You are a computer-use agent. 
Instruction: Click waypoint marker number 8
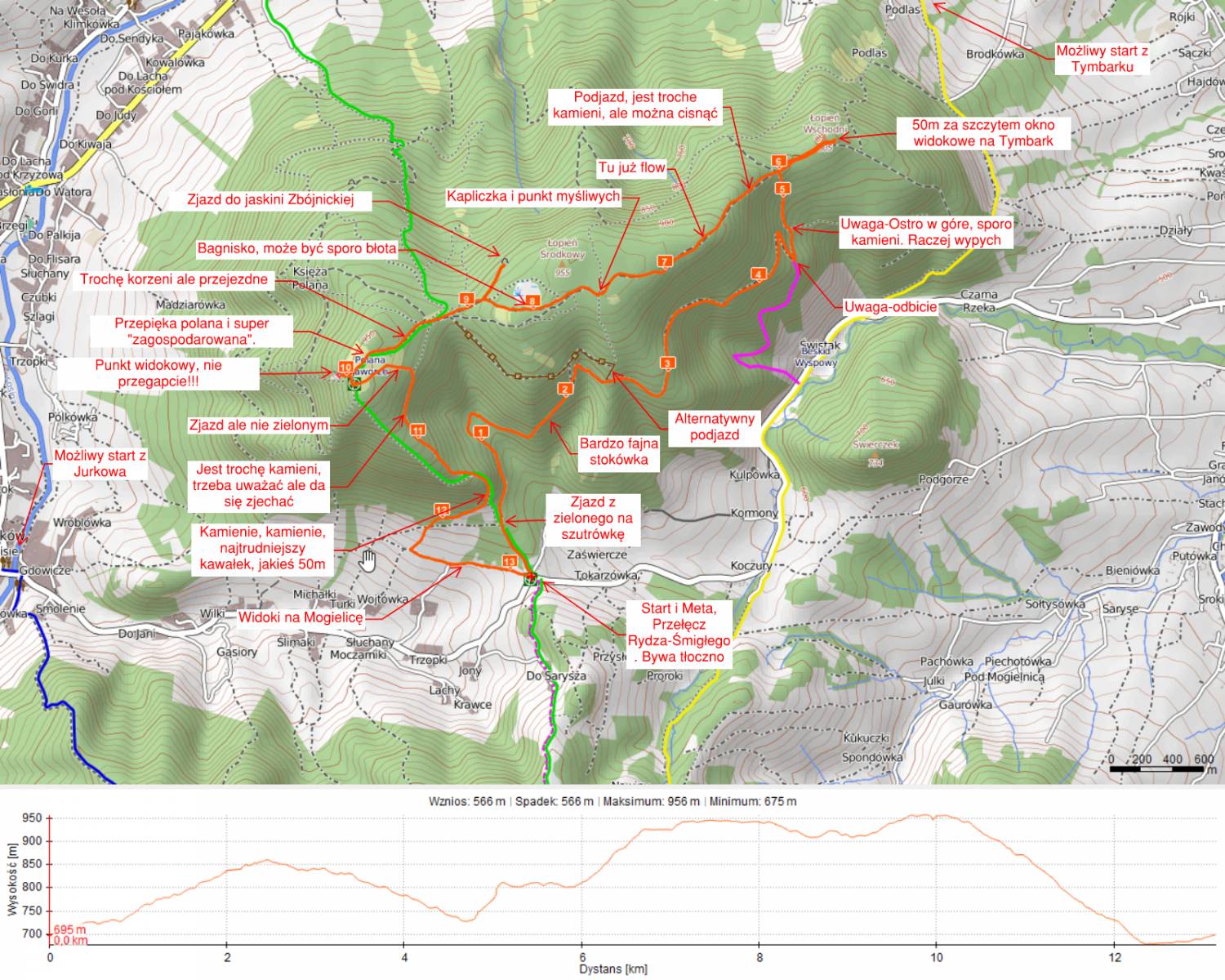pos(532,301)
